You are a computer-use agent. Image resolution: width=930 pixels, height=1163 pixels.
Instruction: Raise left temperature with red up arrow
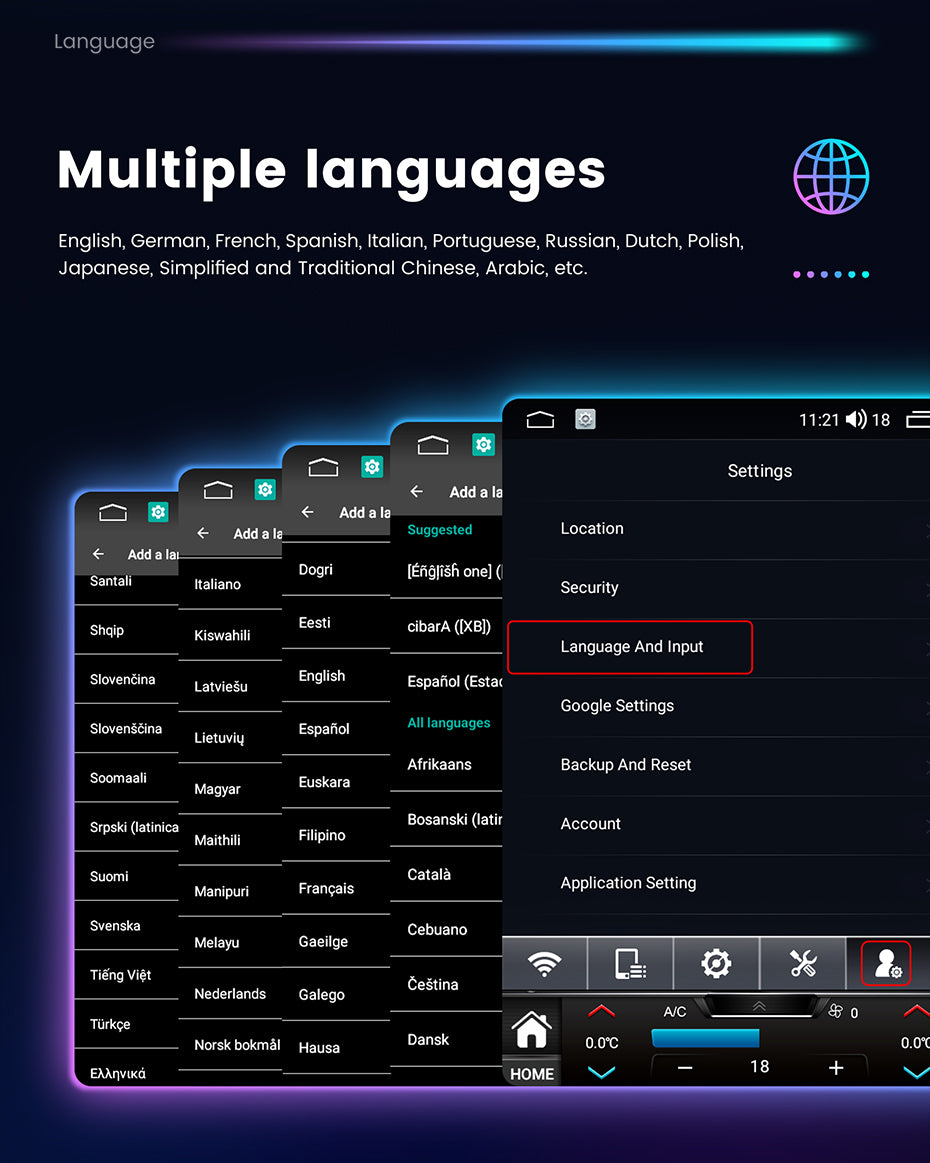pos(601,1011)
